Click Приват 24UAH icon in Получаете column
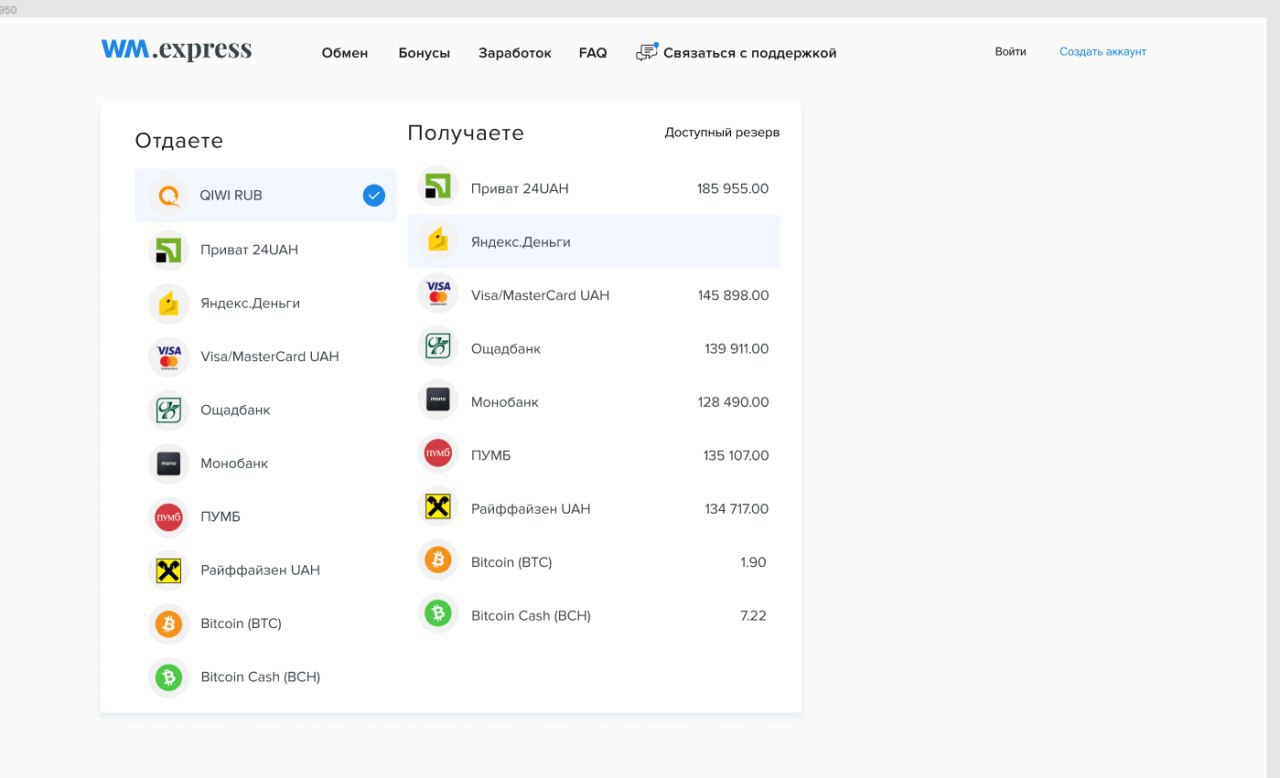The image size is (1280, 778). pos(438,188)
